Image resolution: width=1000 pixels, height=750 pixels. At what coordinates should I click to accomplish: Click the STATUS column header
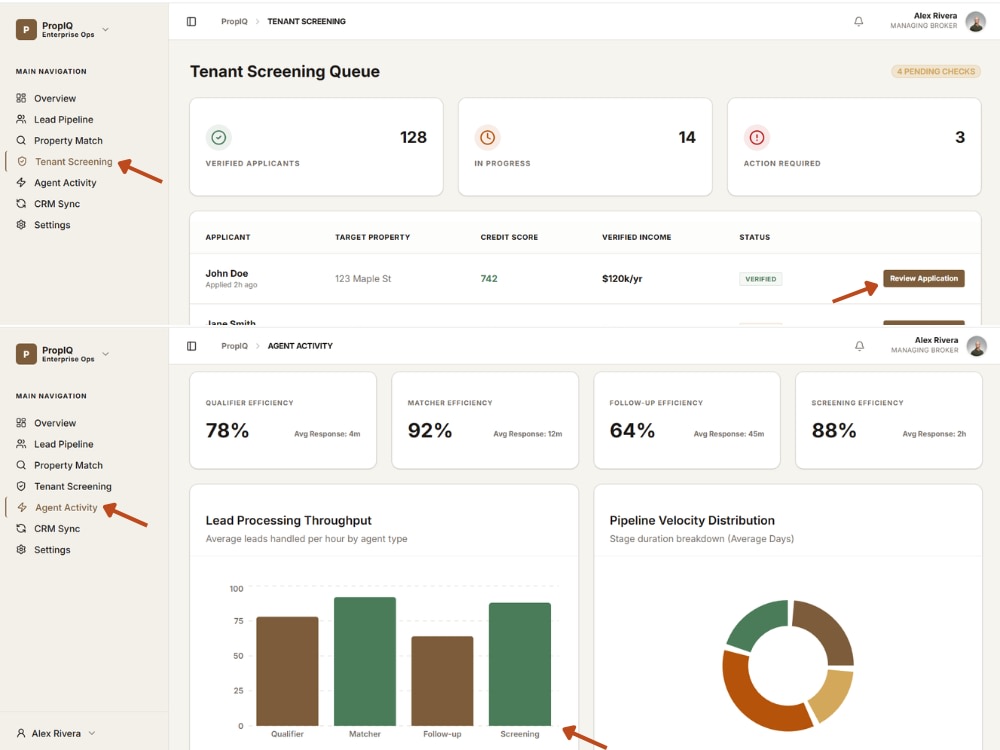[x=754, y=237]
